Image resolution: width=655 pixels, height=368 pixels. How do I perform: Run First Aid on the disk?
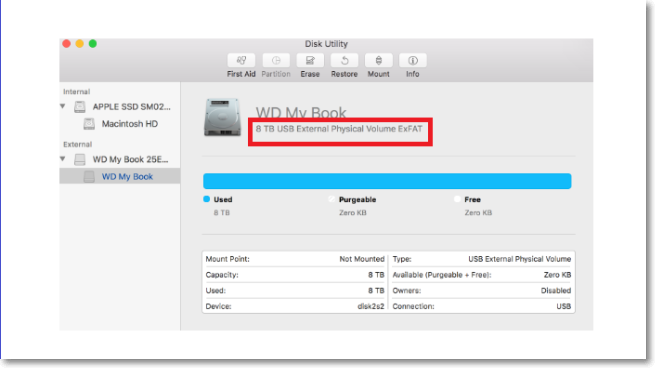click(241, 61)
